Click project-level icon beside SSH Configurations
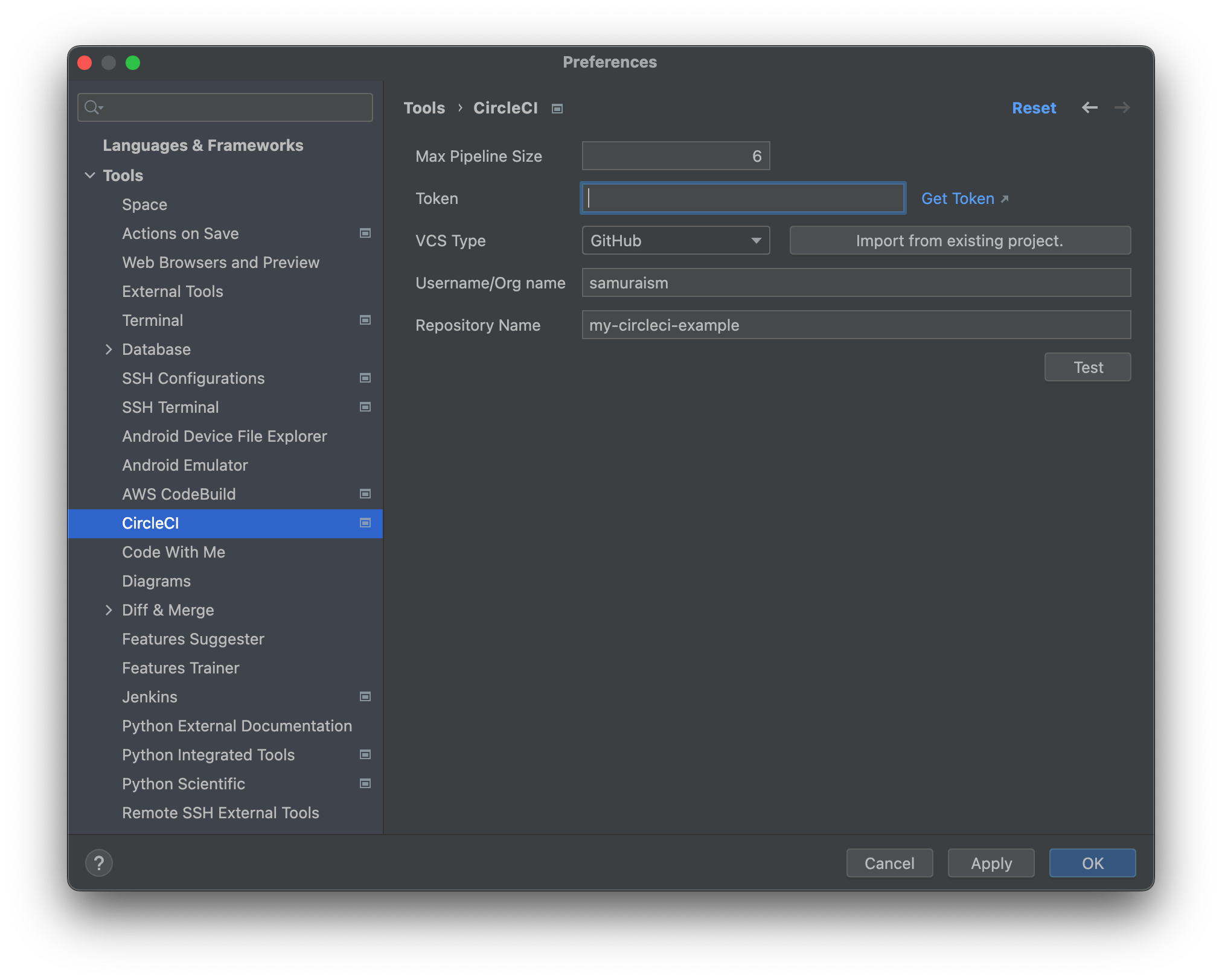This screenshot has height=980, width=1222. pyautogui.click(x=365, y=378)
